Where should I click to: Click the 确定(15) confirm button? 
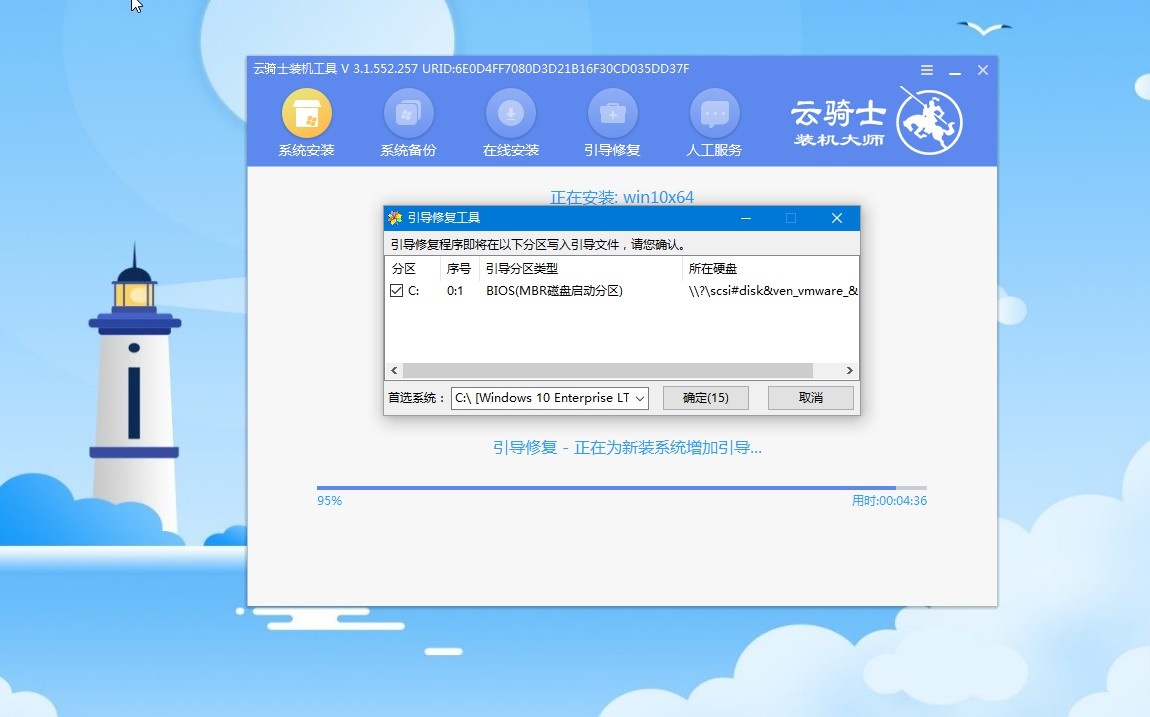(706, 398)
